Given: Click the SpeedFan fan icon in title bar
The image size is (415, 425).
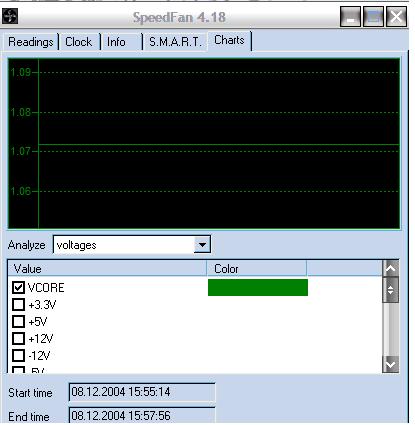Looking at the screenshot, I should click(10, 16).
